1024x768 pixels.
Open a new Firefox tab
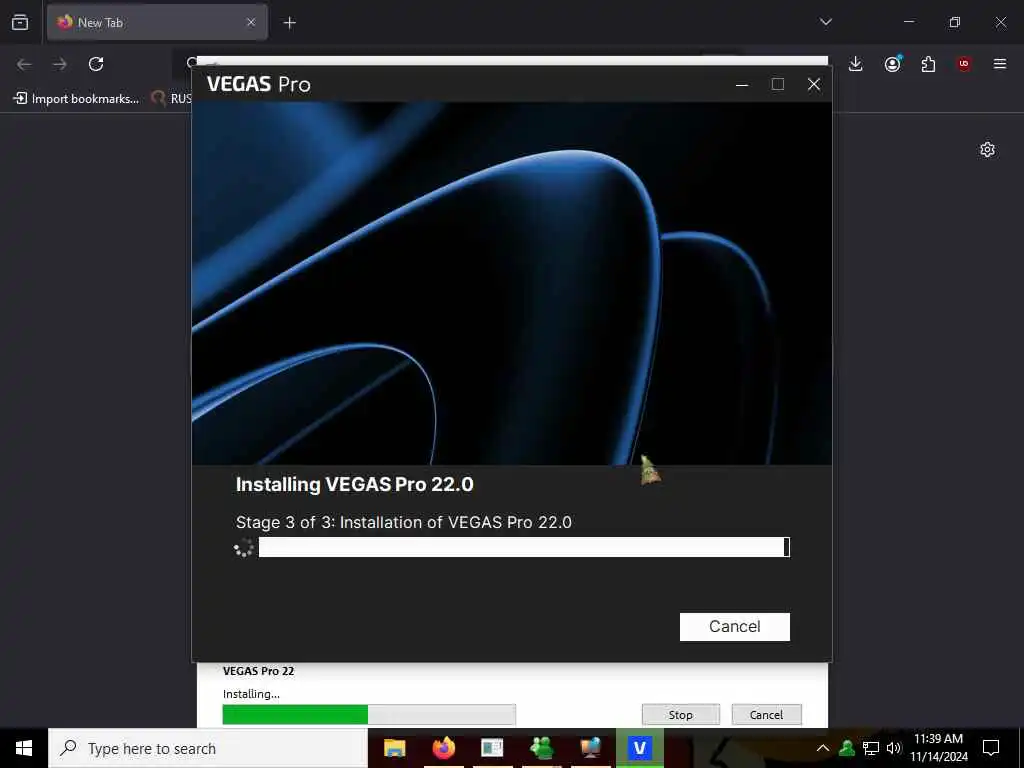pyautogui.click(x=289, y=23)
